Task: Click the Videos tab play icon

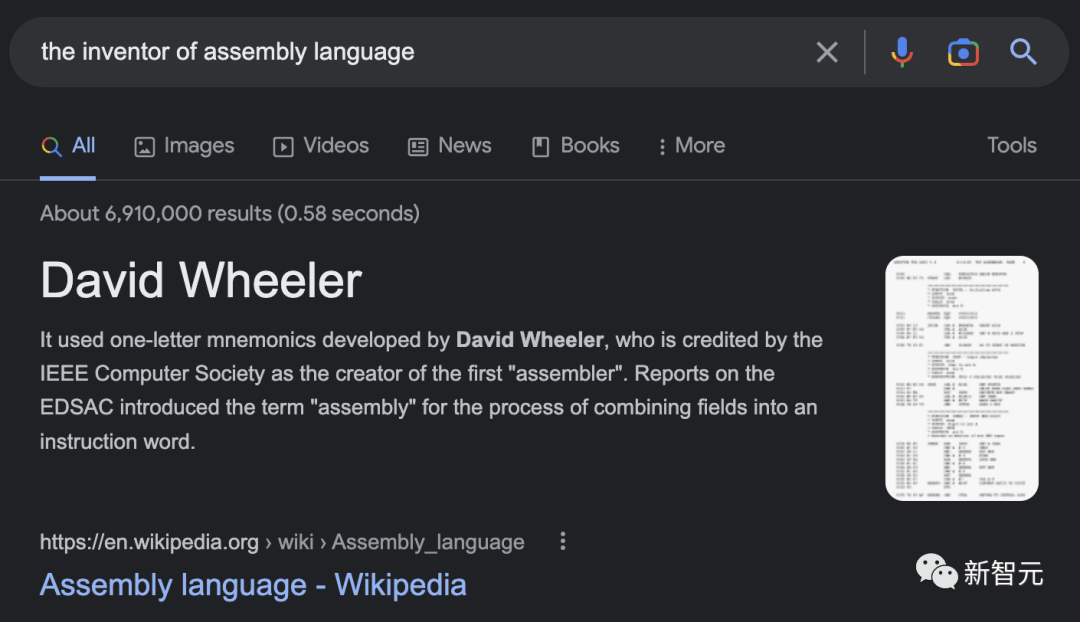Action: click(284, 147)
